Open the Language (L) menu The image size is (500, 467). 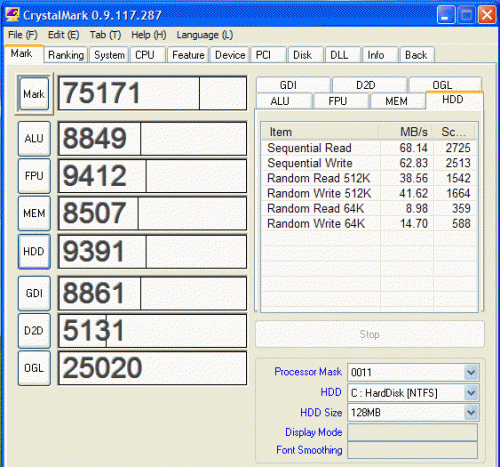tap(205, 35)
